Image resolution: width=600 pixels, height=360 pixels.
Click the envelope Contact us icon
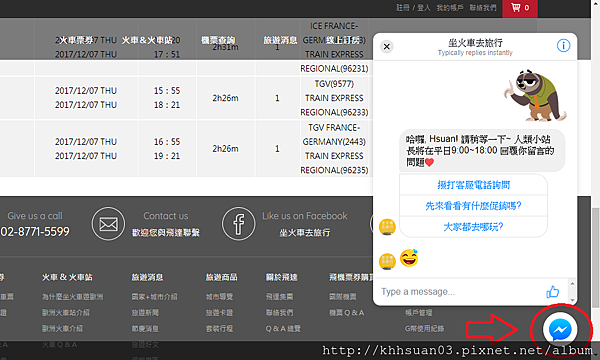(x=108, y=224)
